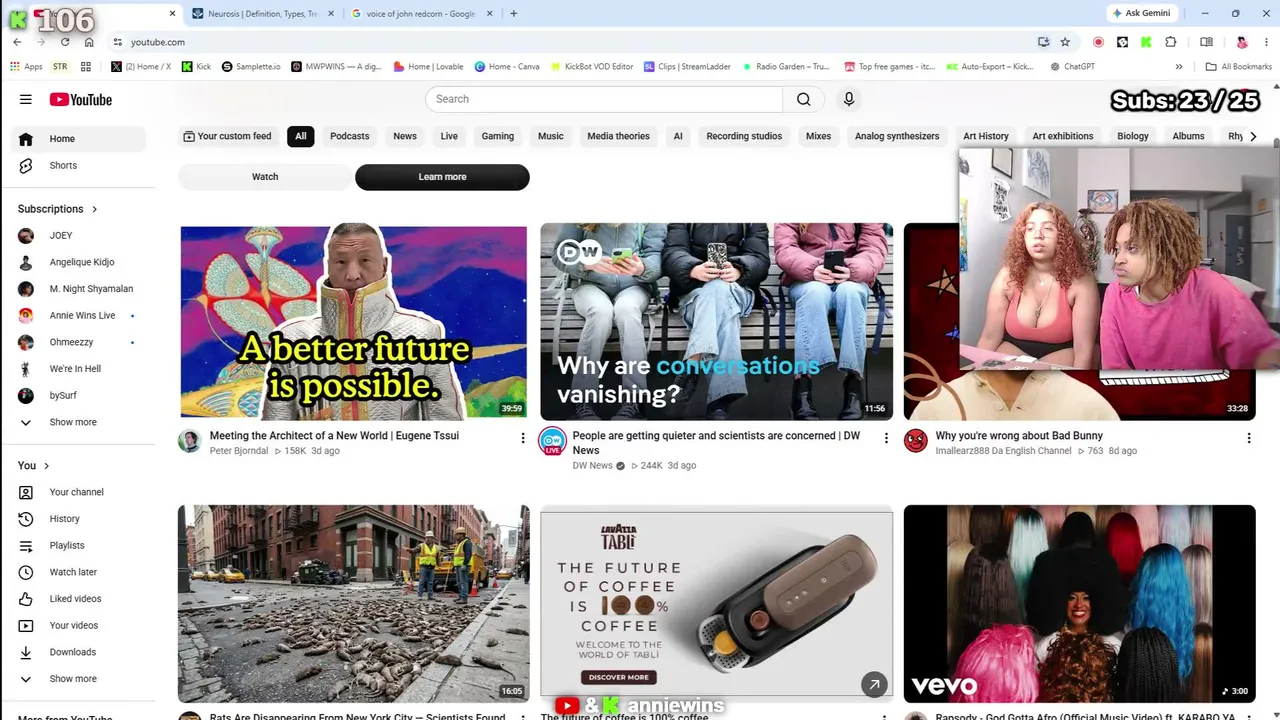Start voice search with the microphone icon
The image size is (1280, 720).
click(x=849, y=99)
